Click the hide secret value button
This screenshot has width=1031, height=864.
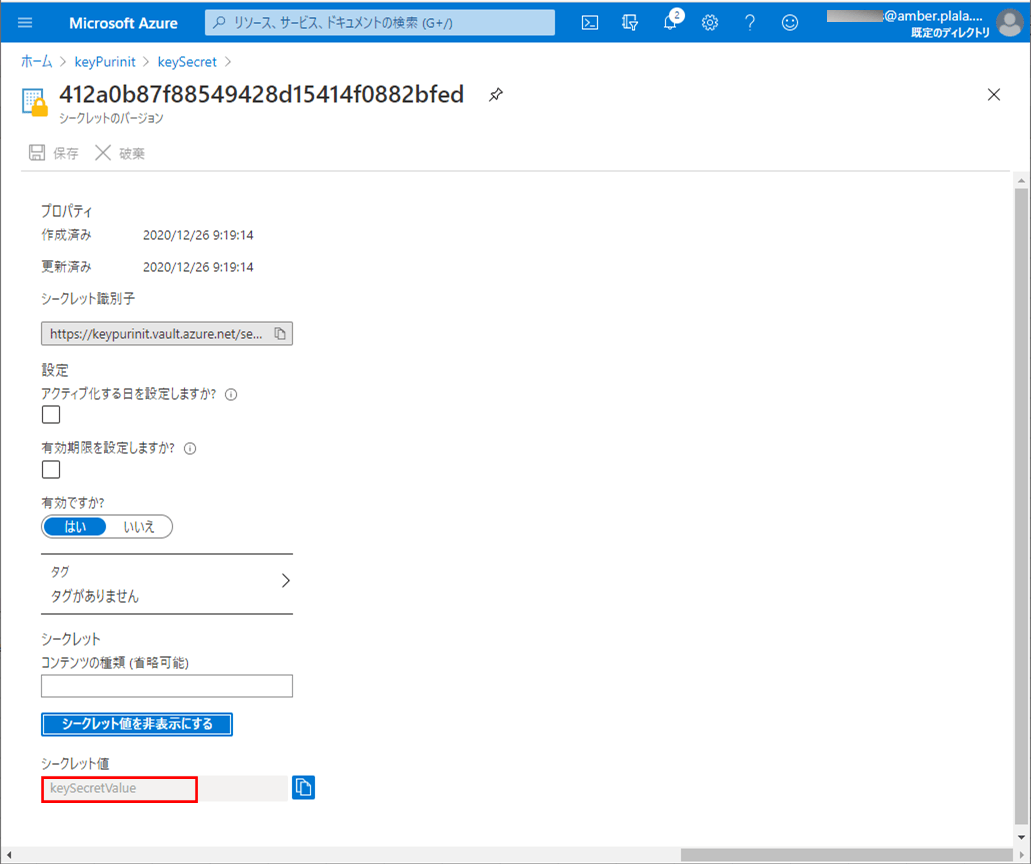(x=137, y=724)
